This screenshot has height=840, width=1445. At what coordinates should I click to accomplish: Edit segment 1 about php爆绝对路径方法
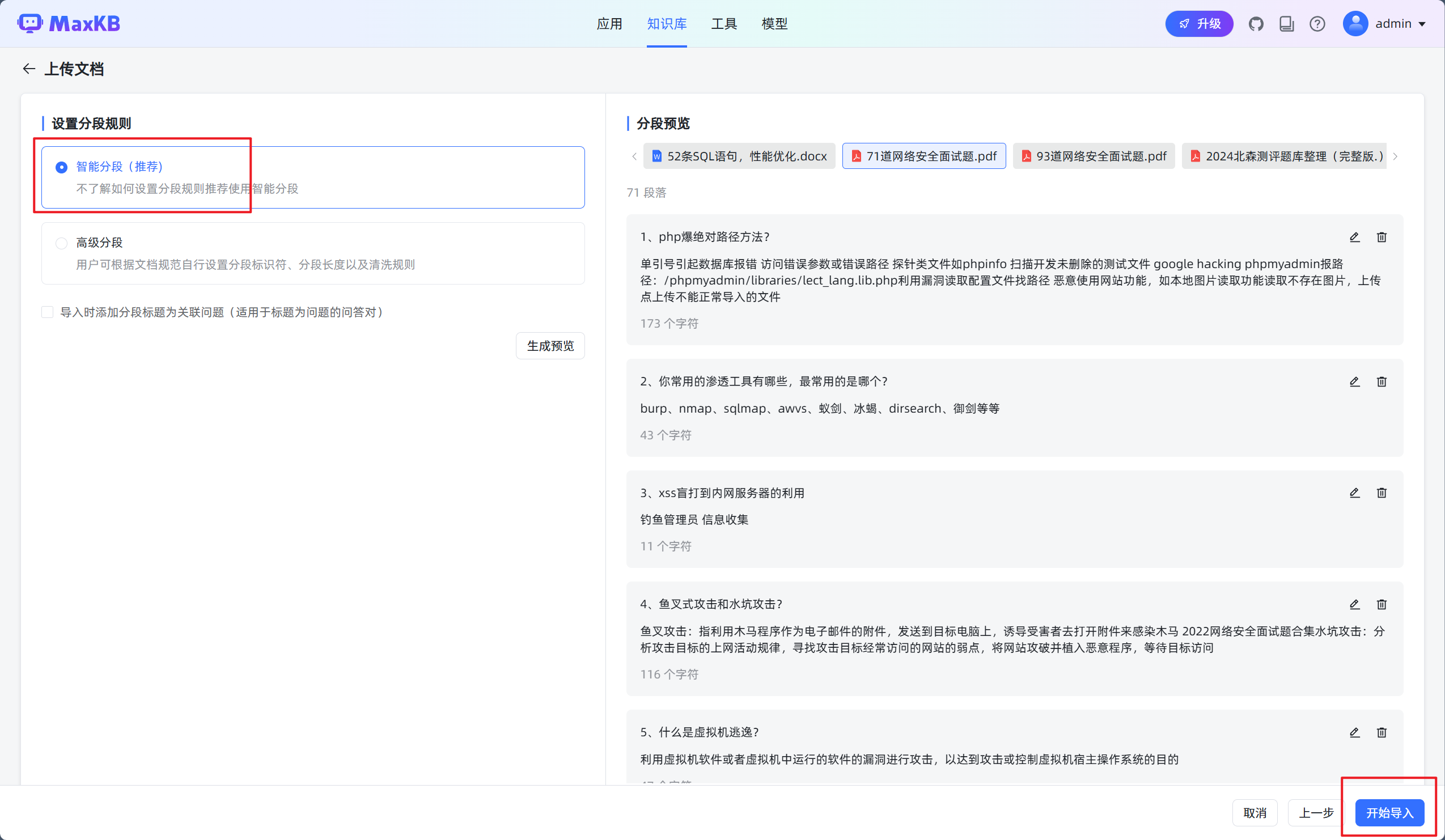[1354, 237]
